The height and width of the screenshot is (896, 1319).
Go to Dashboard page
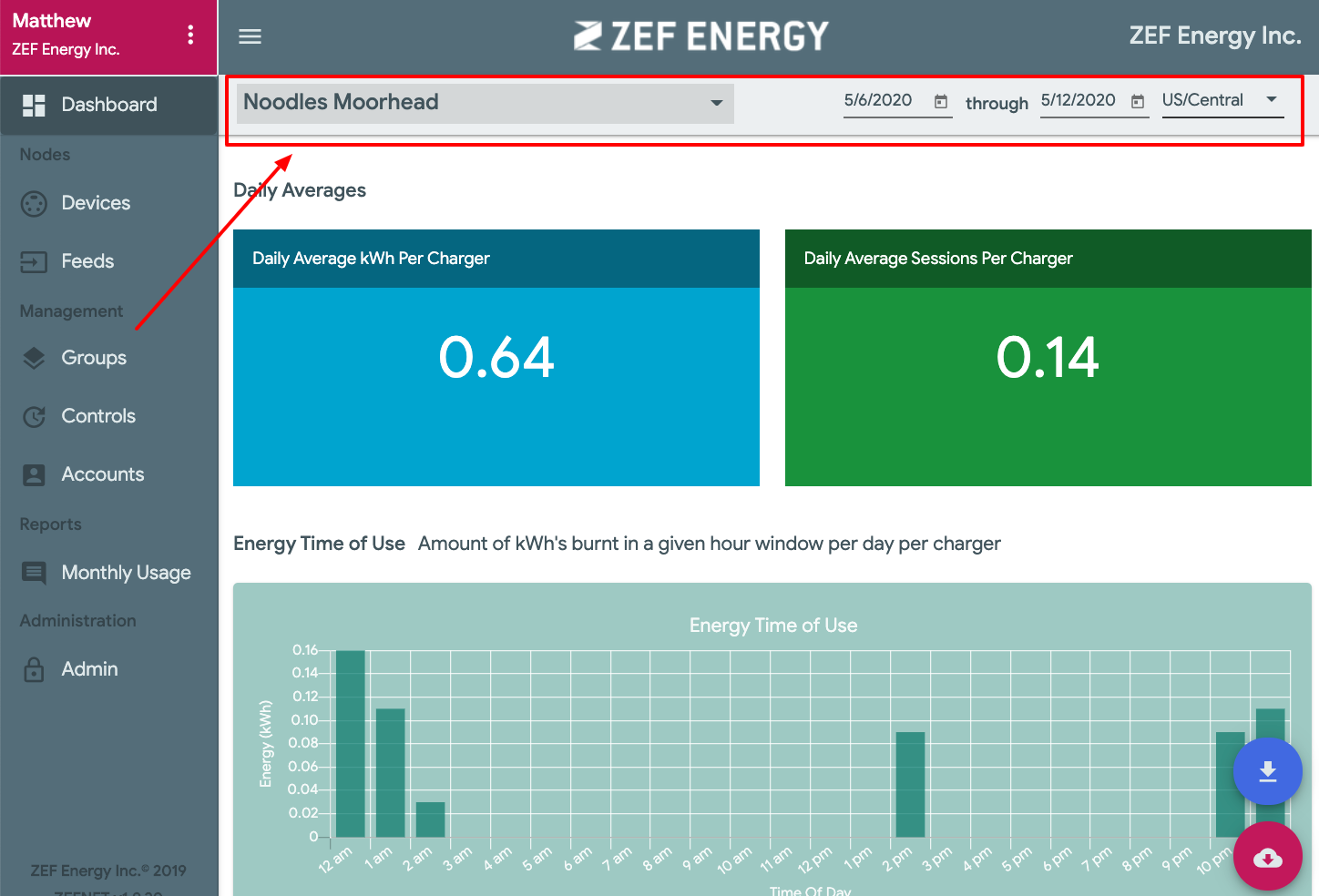pyautogui.click(x=109, y=105)
